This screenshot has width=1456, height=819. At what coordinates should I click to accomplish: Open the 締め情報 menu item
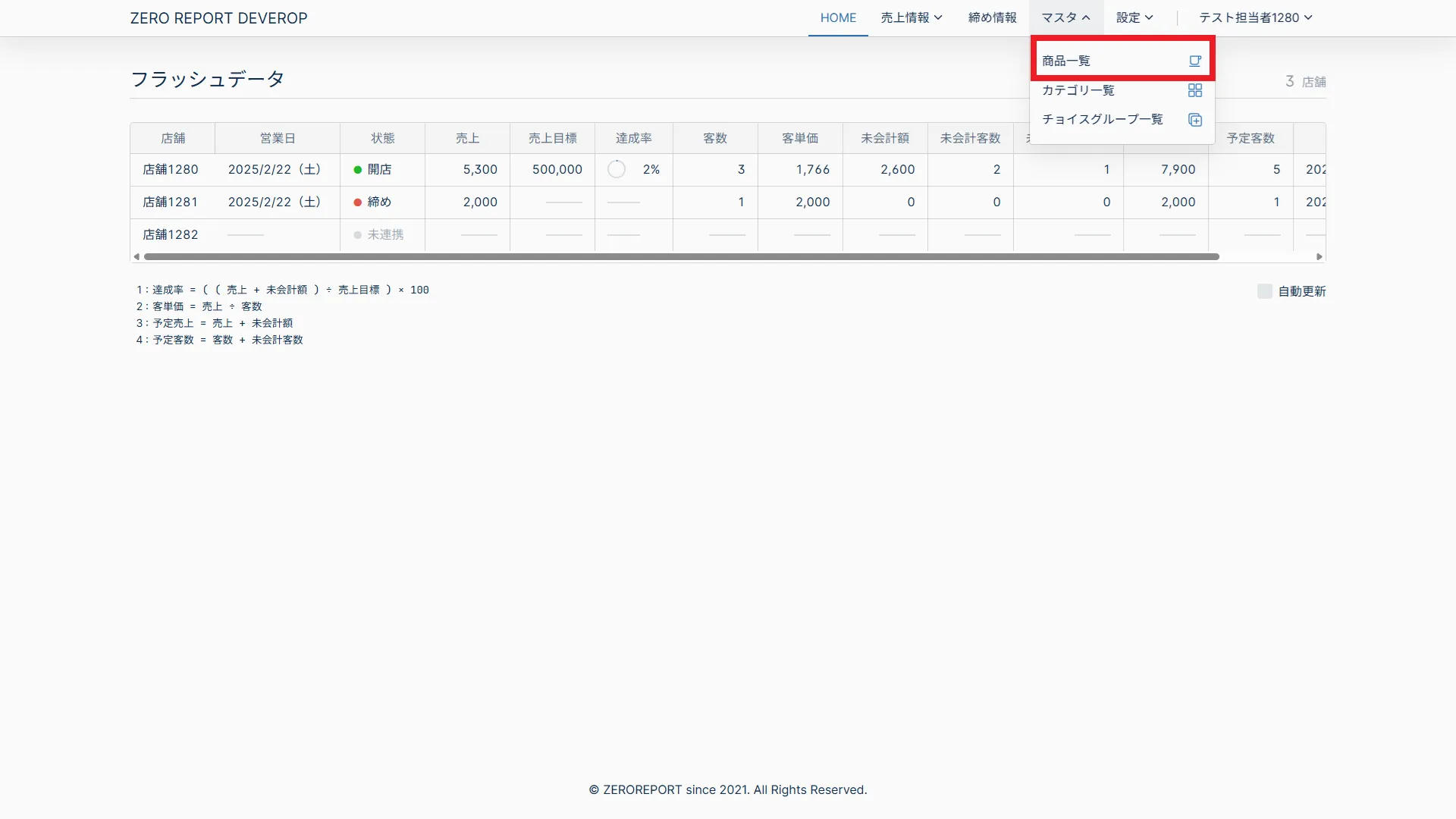click(992, 17)
